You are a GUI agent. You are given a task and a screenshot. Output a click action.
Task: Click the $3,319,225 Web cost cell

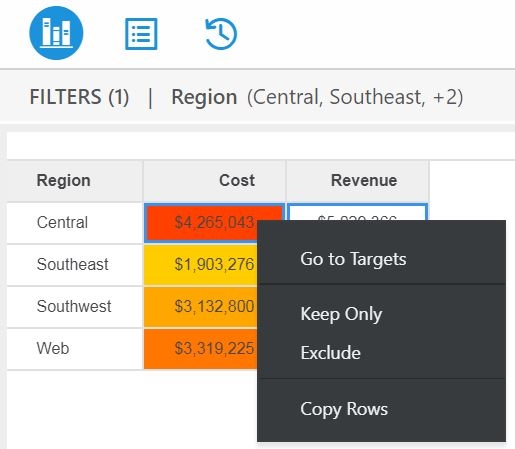(x=201, y=348)
